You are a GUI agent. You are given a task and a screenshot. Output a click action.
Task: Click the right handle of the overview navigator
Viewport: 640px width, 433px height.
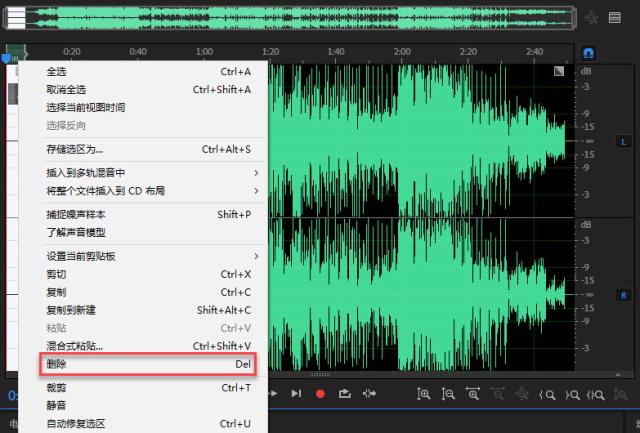click(574, 18)
